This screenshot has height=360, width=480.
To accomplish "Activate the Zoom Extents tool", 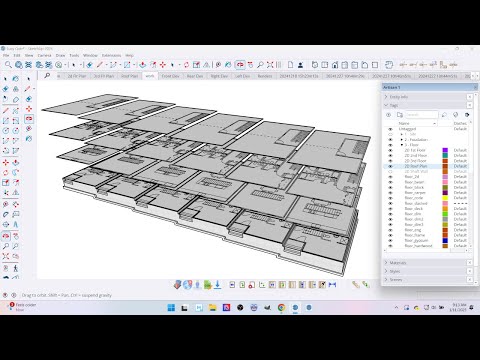I will [x=6, y=256].
